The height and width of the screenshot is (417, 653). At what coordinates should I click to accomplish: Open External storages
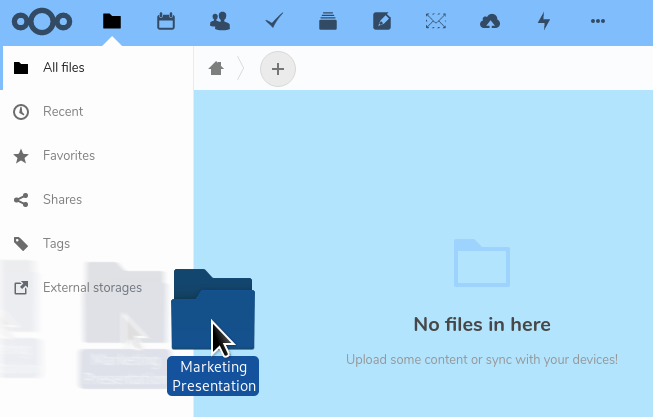[x=92, y=288]
